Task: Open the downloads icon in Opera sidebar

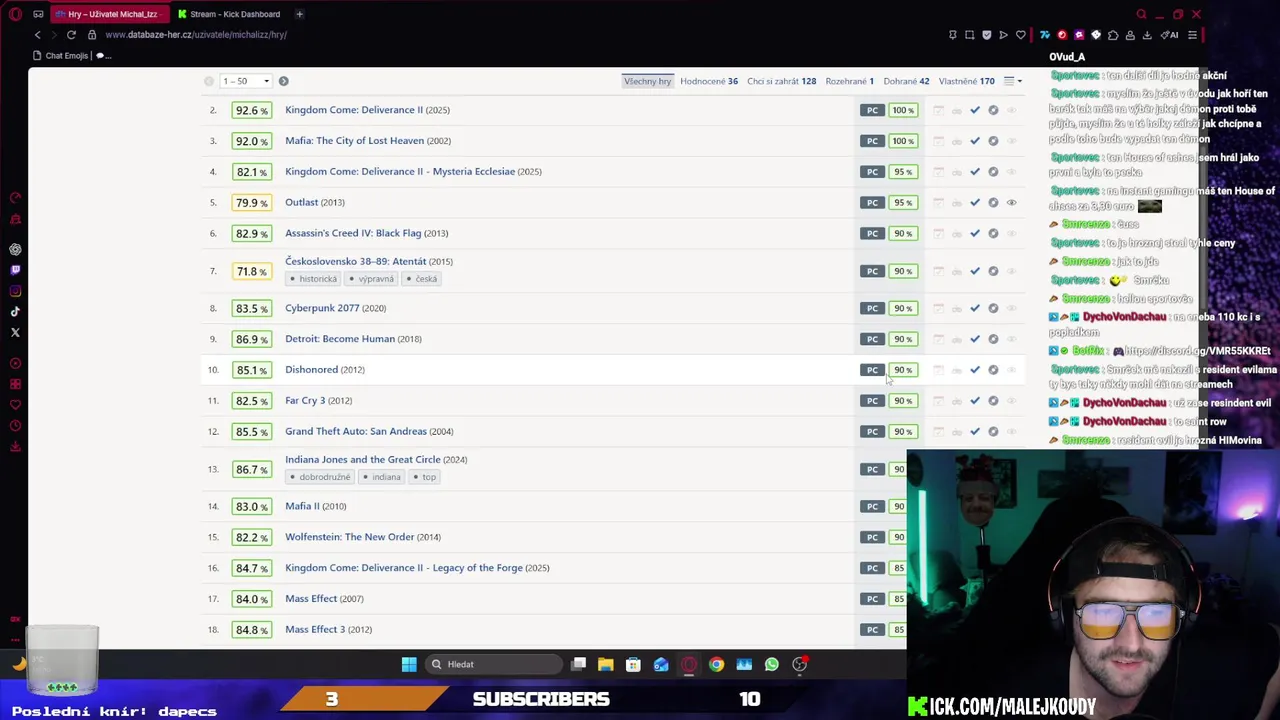Action: pos(15,447)
